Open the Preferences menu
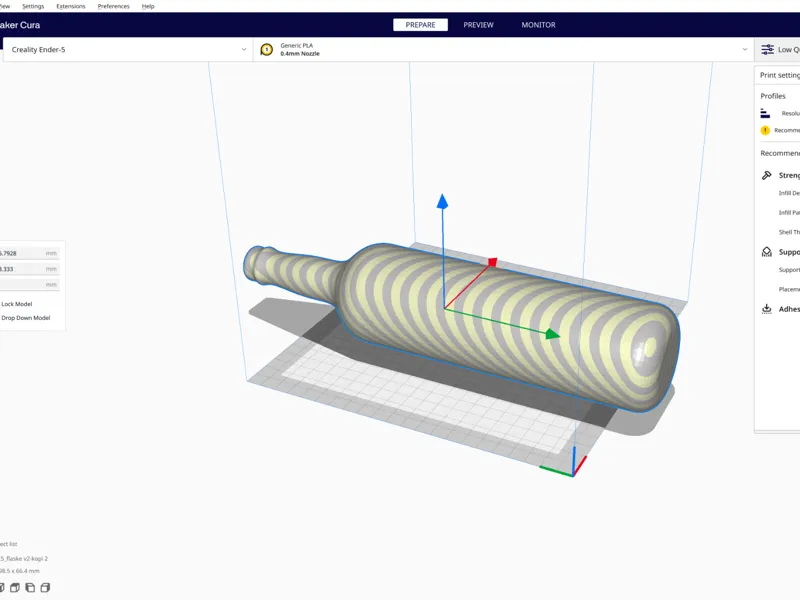This screenshot has height=600, width=800. 114,6
